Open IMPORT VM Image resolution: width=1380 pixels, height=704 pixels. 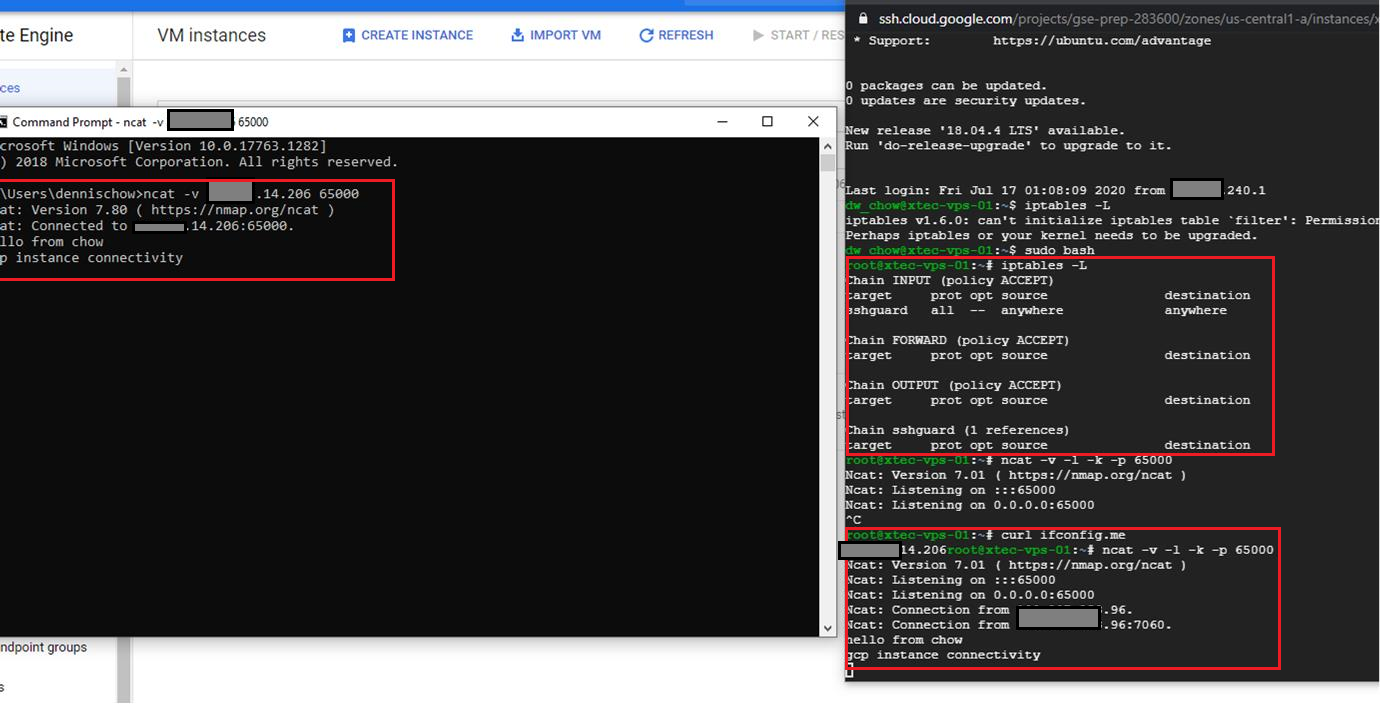[x=556, y=35]
